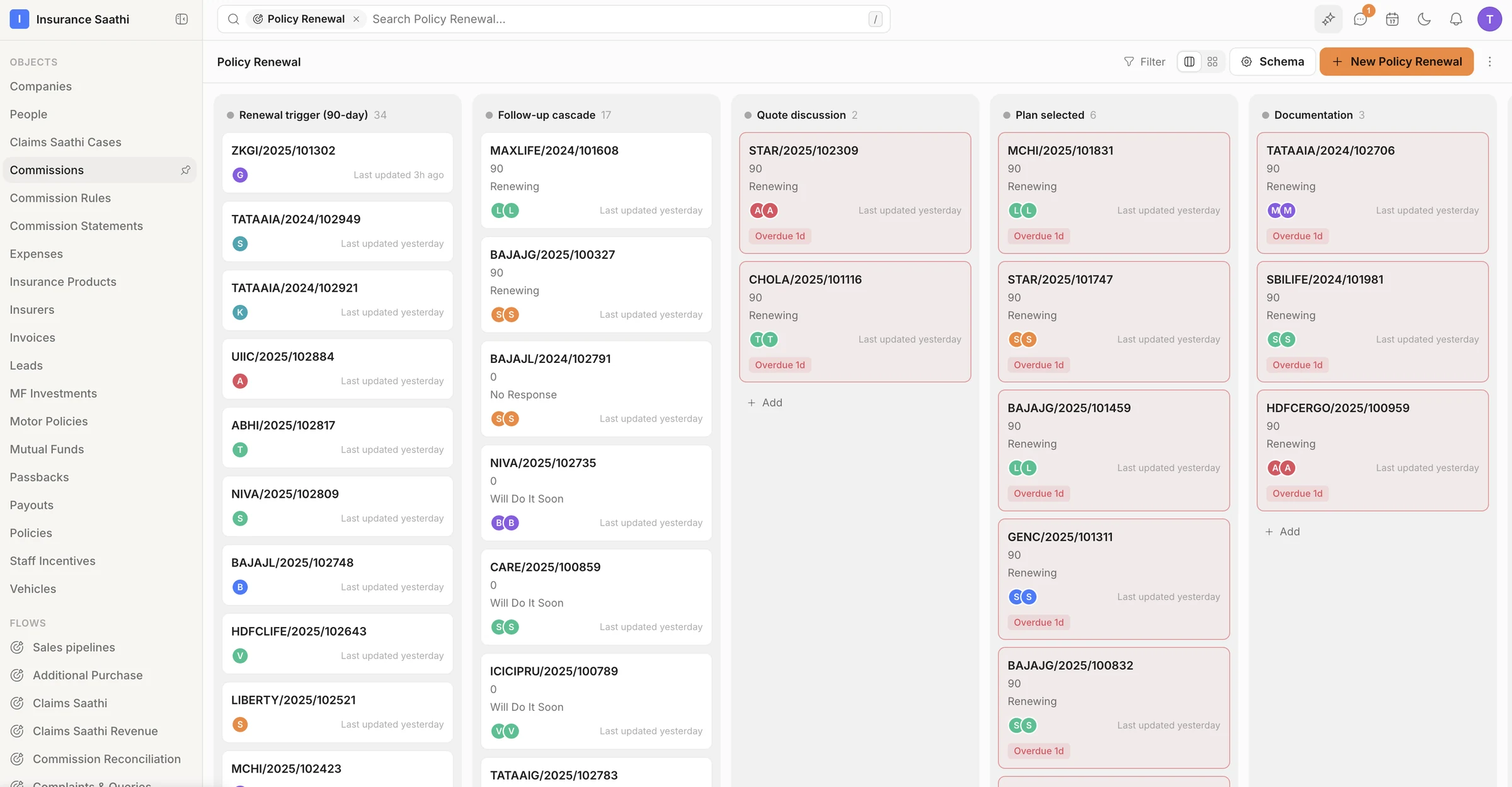Add a card under Quote discussion
Image resolution: width=1512 pixels, height=787 pixels.
(765, 403)
